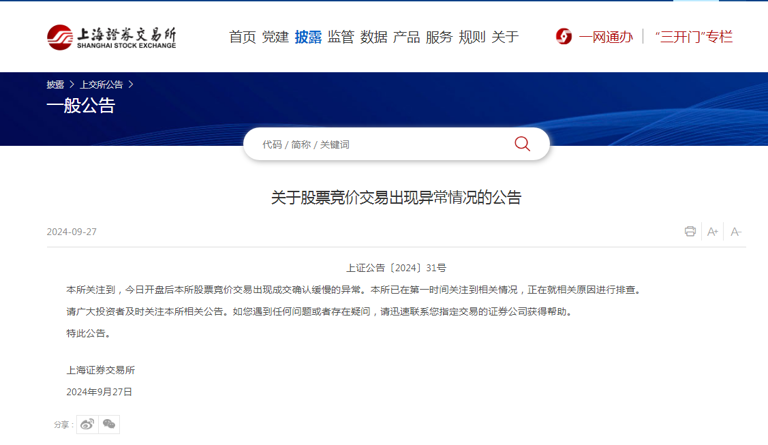Open the 服务 menu item
Viewport: 768px width, 445px height.
pos(439,37)
